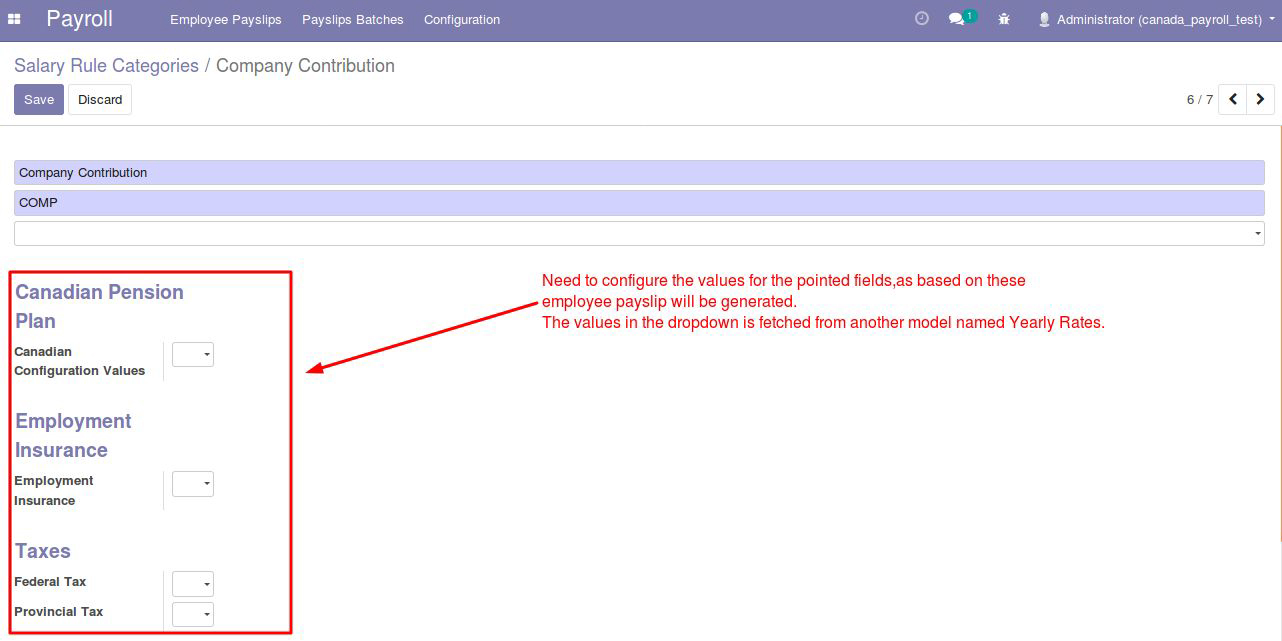Open the Administrator user menu

[x=1157, y=19]
